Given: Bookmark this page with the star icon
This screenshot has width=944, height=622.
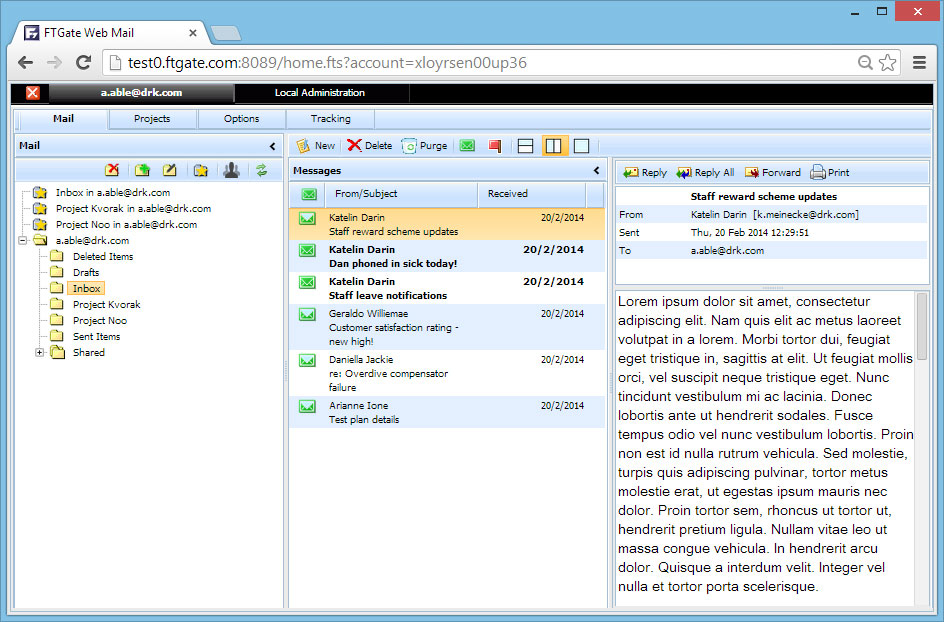Looking at the screenshot, I should (x=887, y=63).
